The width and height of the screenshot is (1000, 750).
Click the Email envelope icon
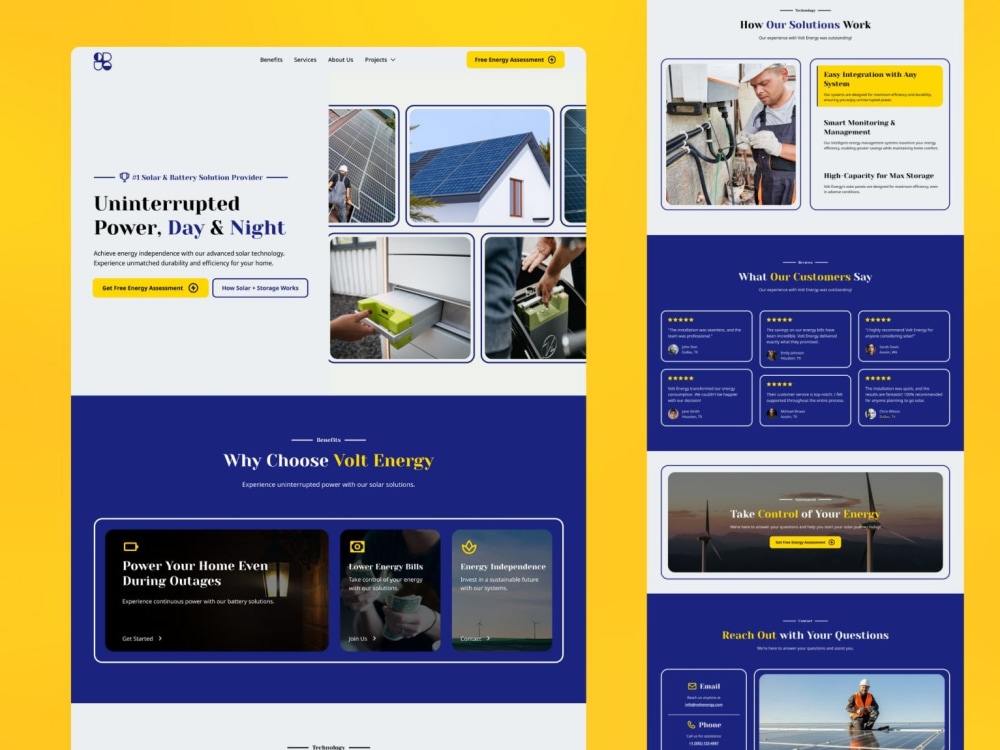pyautogui.click(x=692, y=686)
